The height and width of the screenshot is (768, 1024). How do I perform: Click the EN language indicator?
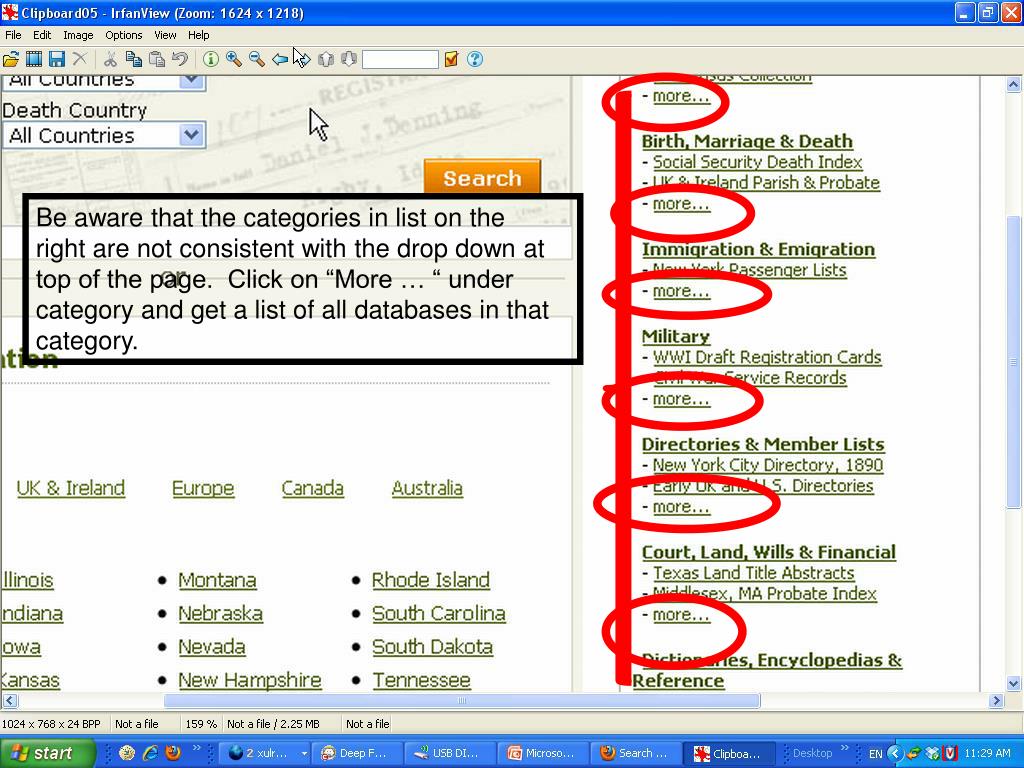[876, 754]
